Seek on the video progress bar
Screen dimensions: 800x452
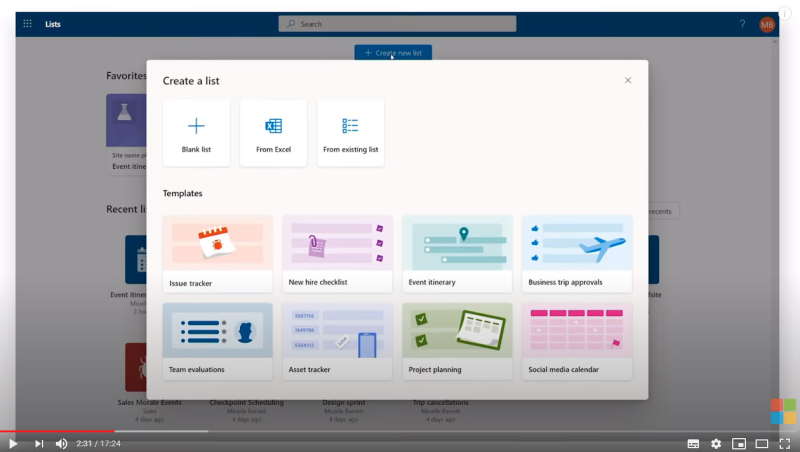click(x=400, y=431)
